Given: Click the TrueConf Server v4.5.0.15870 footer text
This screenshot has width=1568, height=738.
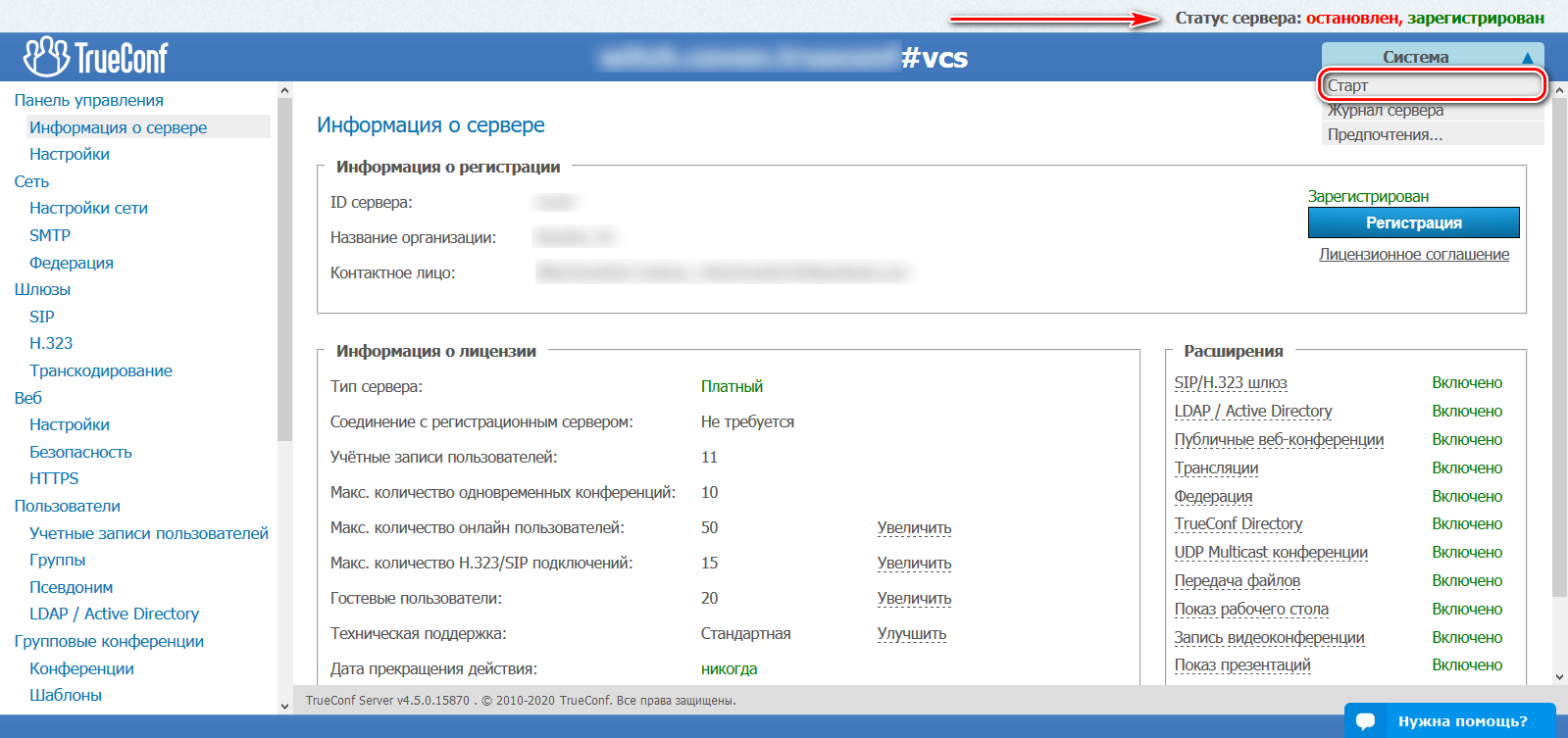Looking at the screenshot, I should 387,700.
